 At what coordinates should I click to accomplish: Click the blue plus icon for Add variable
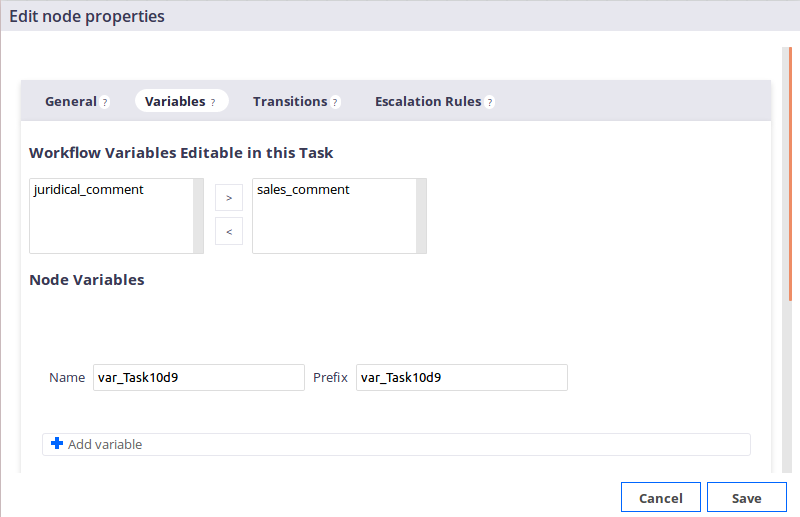57,443
